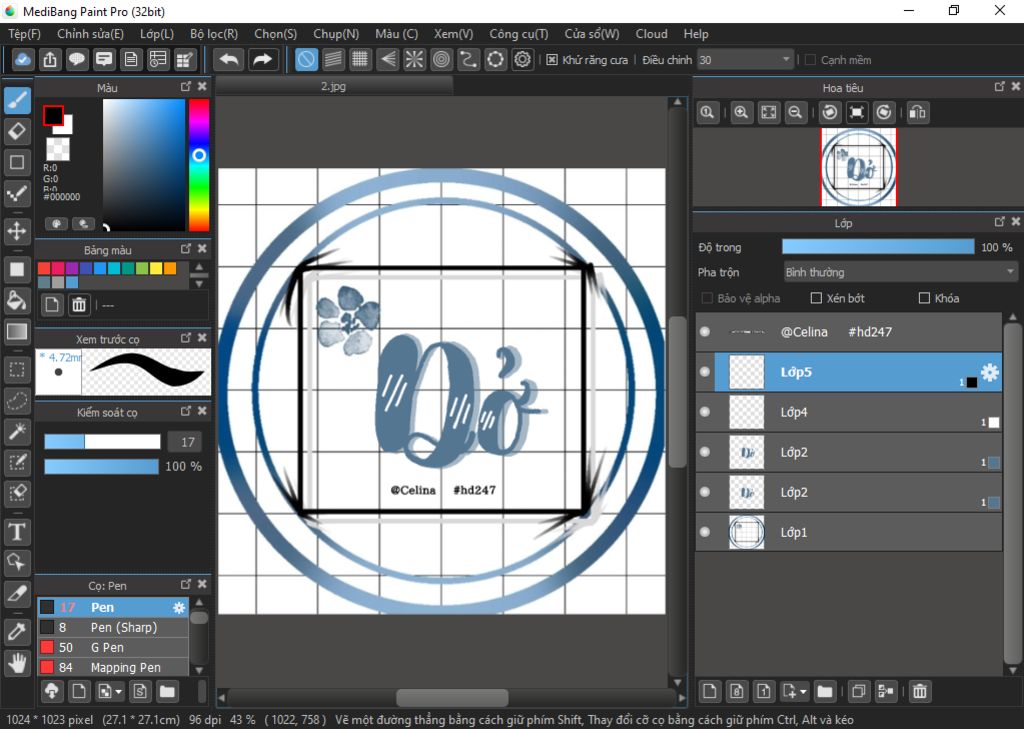Screen dimensions: 1024x729
Task: Undock the Lớp panel
Action: click(x=999, y=222)
